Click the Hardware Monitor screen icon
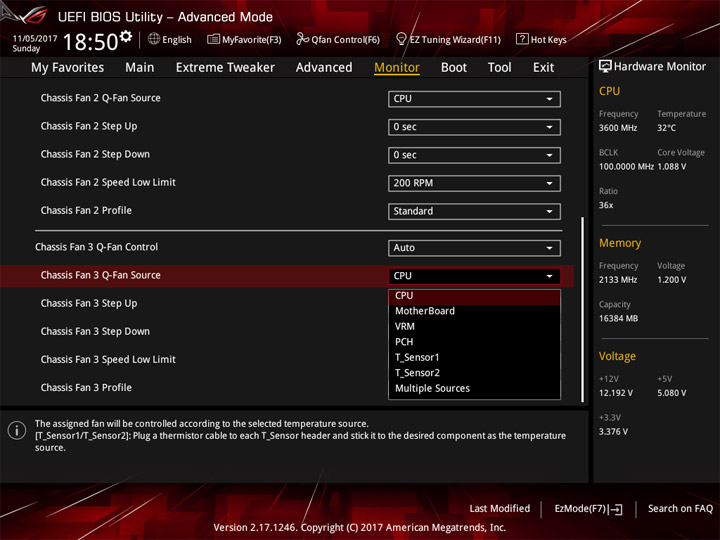 pos(605,66)
